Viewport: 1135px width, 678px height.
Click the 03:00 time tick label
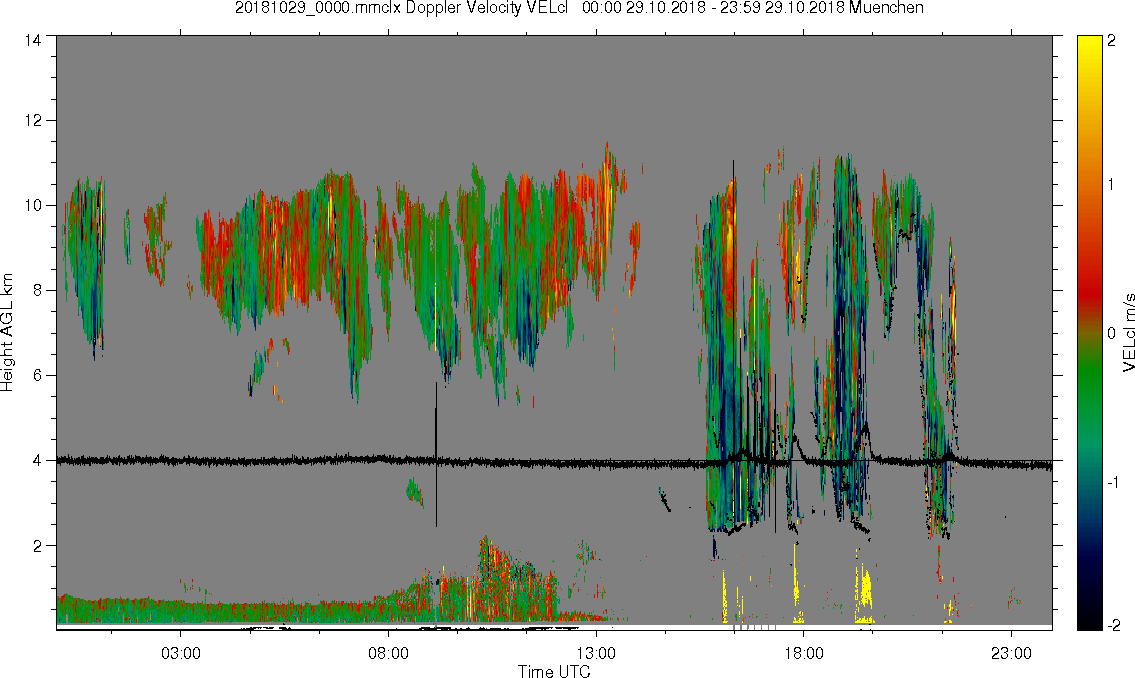tap(180, 654)
